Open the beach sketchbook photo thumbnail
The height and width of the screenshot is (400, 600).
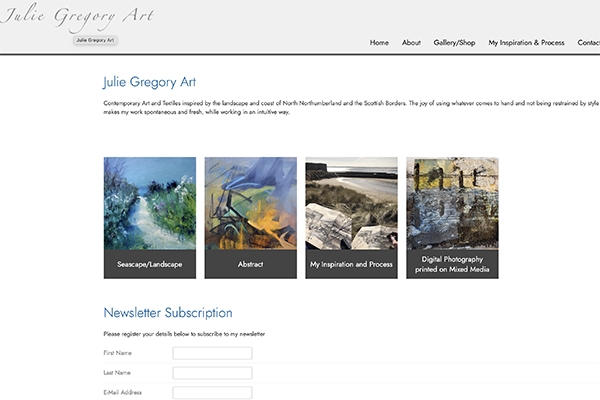pos(351,203)
